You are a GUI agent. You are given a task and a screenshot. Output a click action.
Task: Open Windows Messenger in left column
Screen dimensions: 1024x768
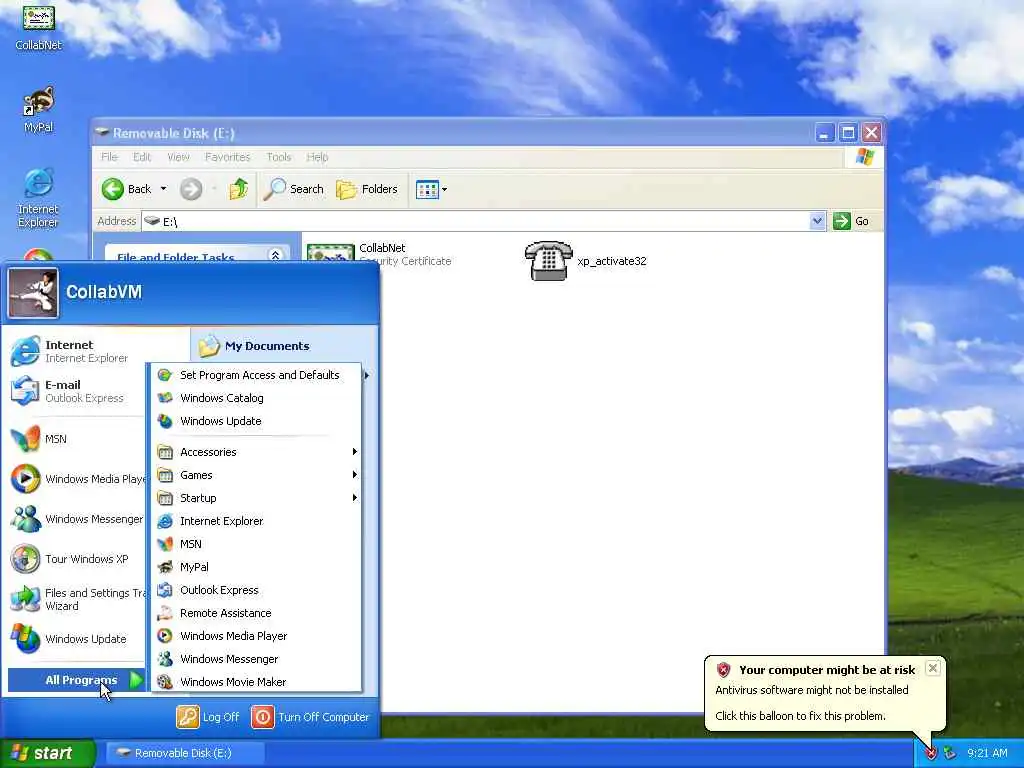pos(76,519)
